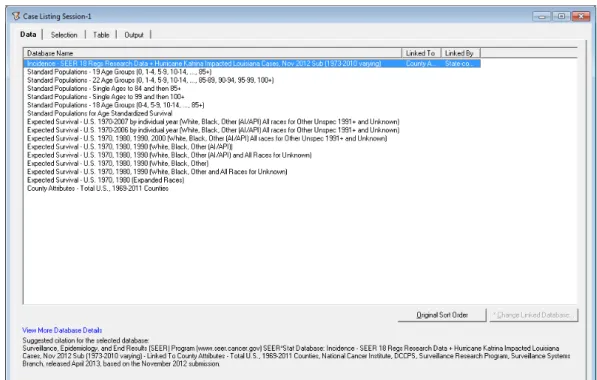Click the Original Sort Order button

click(442, 315)
